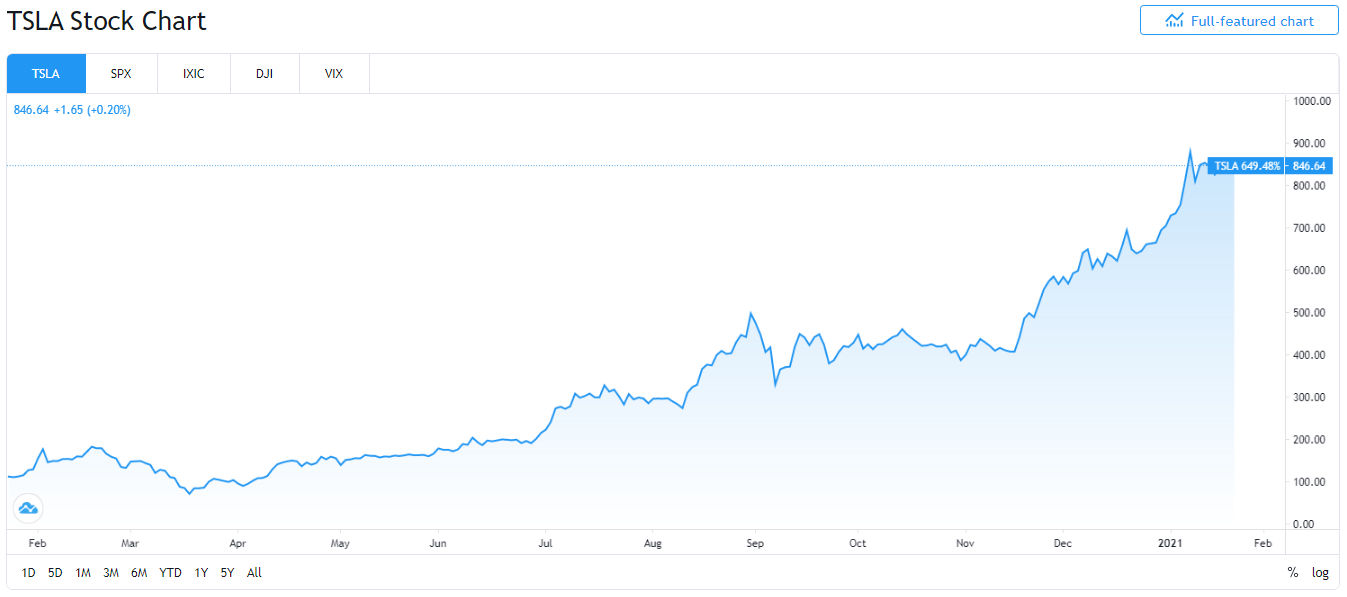The image size is (1347, 597).
Task: Show All time range data
Action: pyautogui.click(x=254, y=573)
